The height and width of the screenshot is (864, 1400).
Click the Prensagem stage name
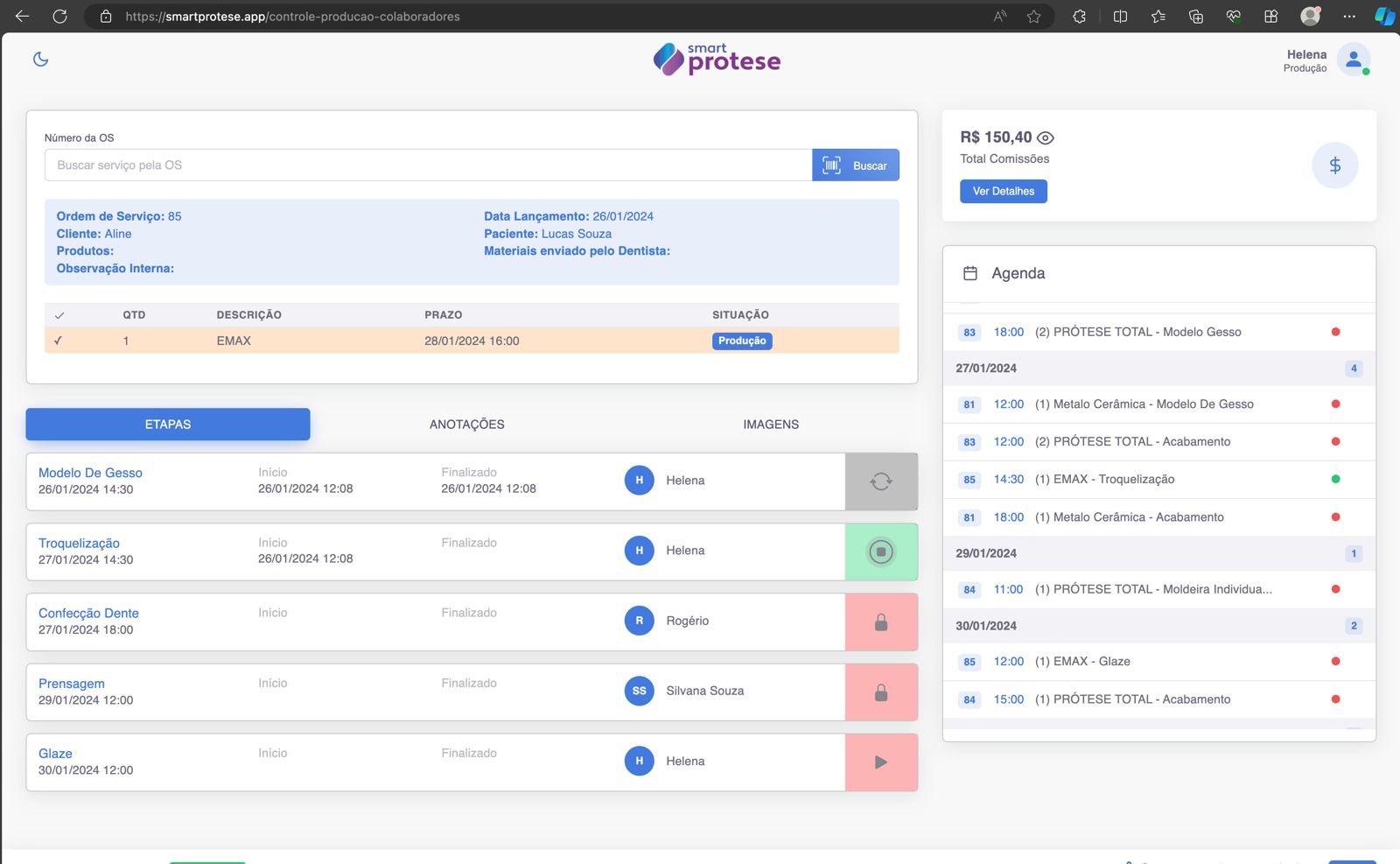[x=72, y=684]
